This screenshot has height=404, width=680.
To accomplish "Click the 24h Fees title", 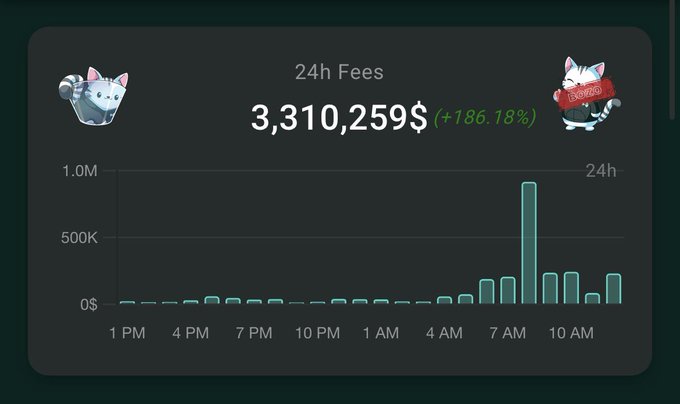I will (x=339, y=72).
